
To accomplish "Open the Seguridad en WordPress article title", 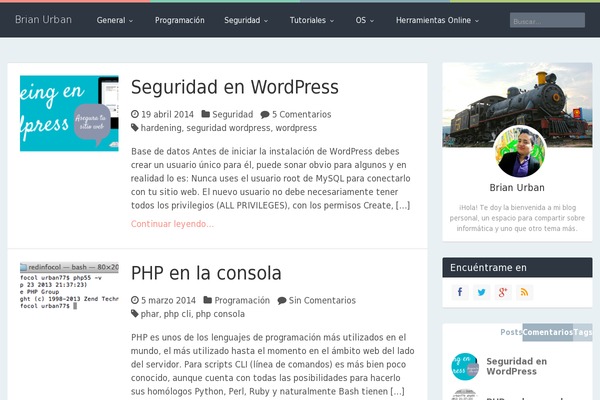I will (235, 87).
